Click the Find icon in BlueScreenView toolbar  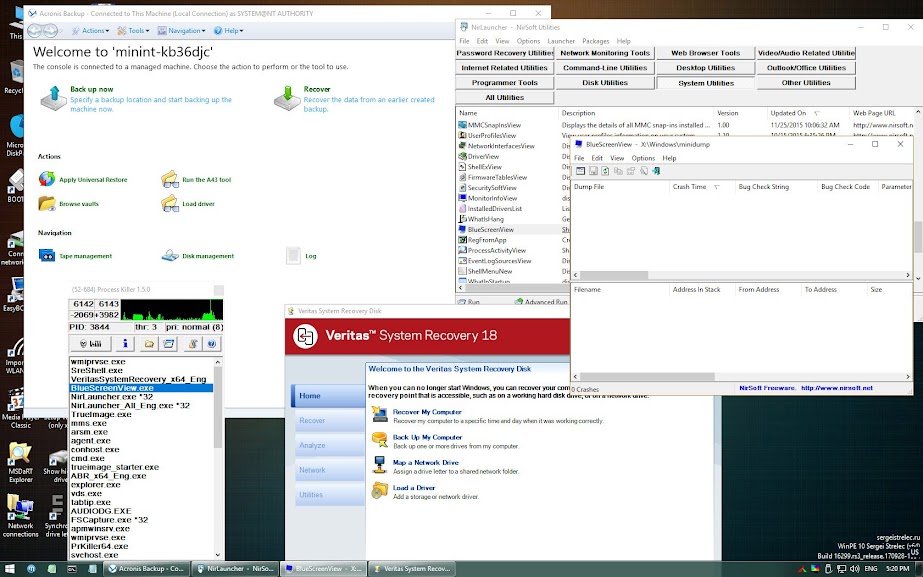(x=643, y=171)
